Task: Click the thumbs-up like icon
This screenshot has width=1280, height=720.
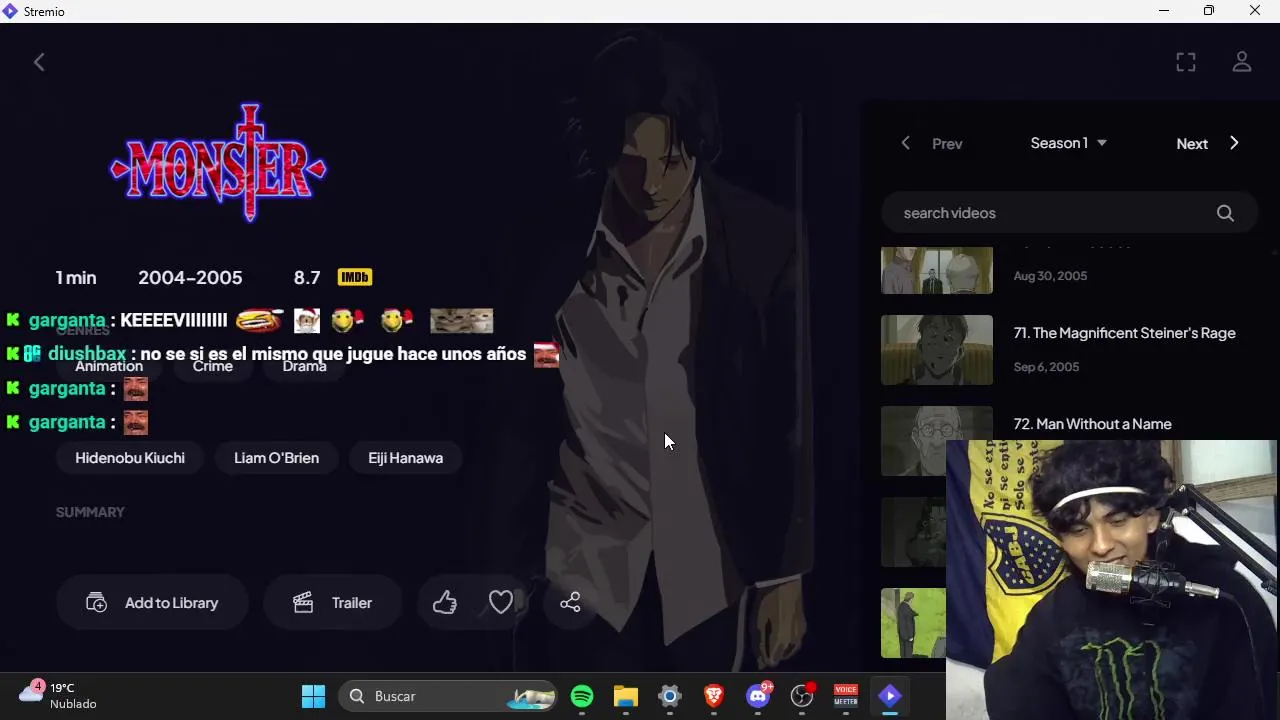Action: (x=445, y=602)
